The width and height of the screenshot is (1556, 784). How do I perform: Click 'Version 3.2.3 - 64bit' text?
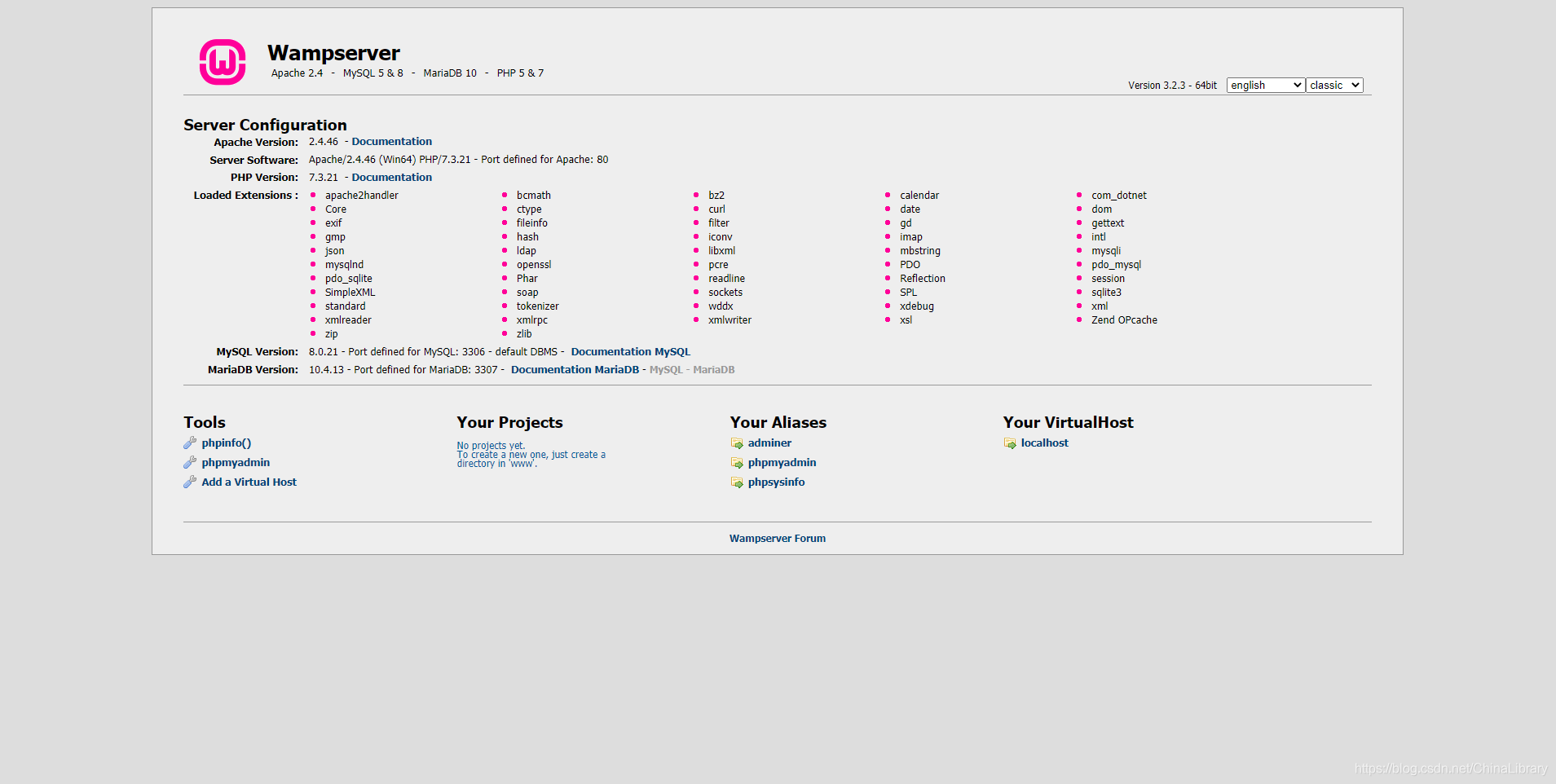click(x=1172, y=86)
